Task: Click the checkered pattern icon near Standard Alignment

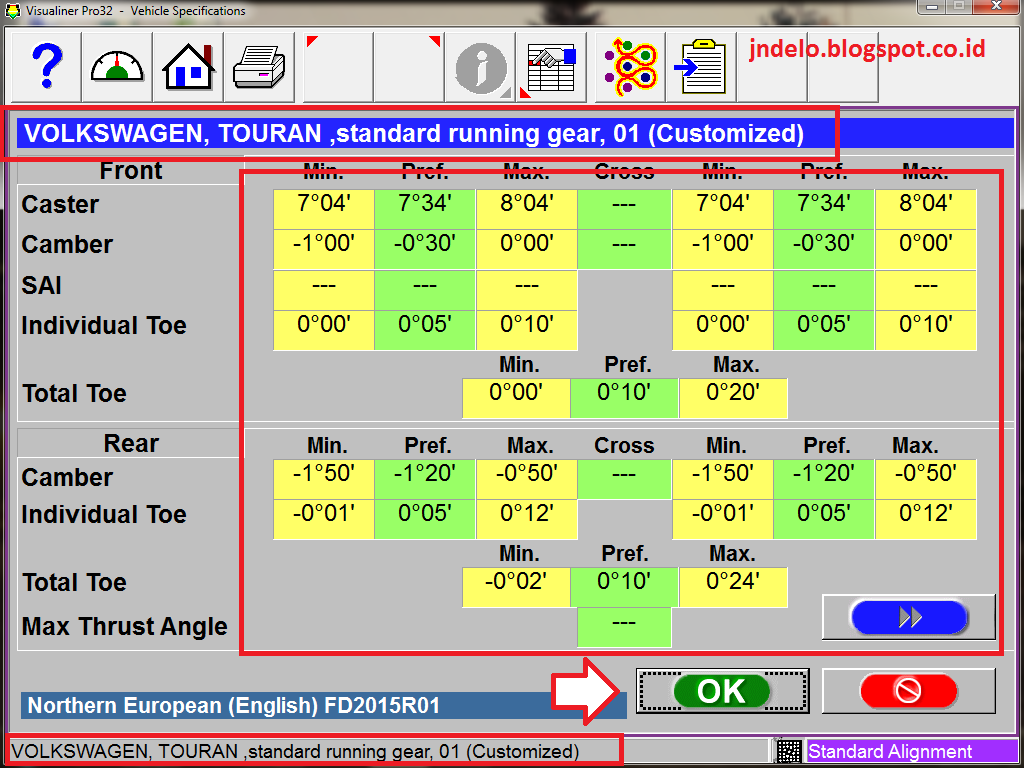Action: click(x=788, y=750)
